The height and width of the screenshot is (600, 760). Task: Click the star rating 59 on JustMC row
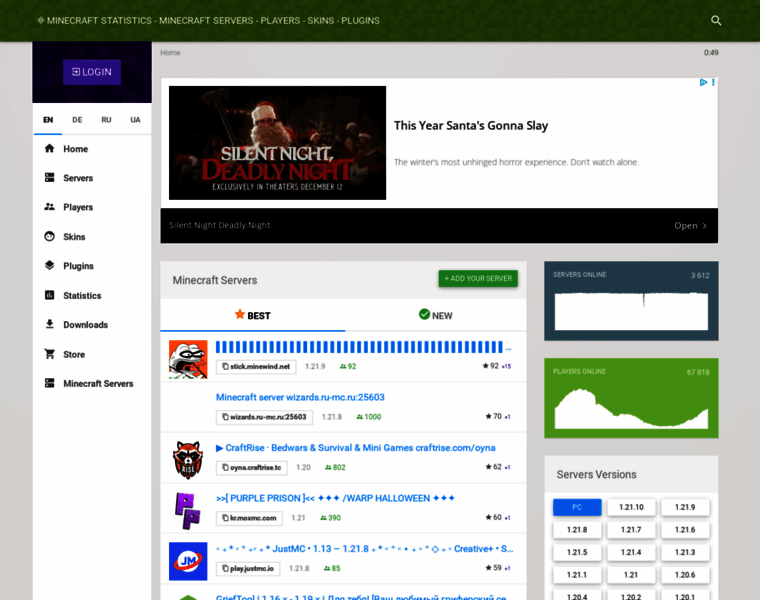[x=493, y=568]
